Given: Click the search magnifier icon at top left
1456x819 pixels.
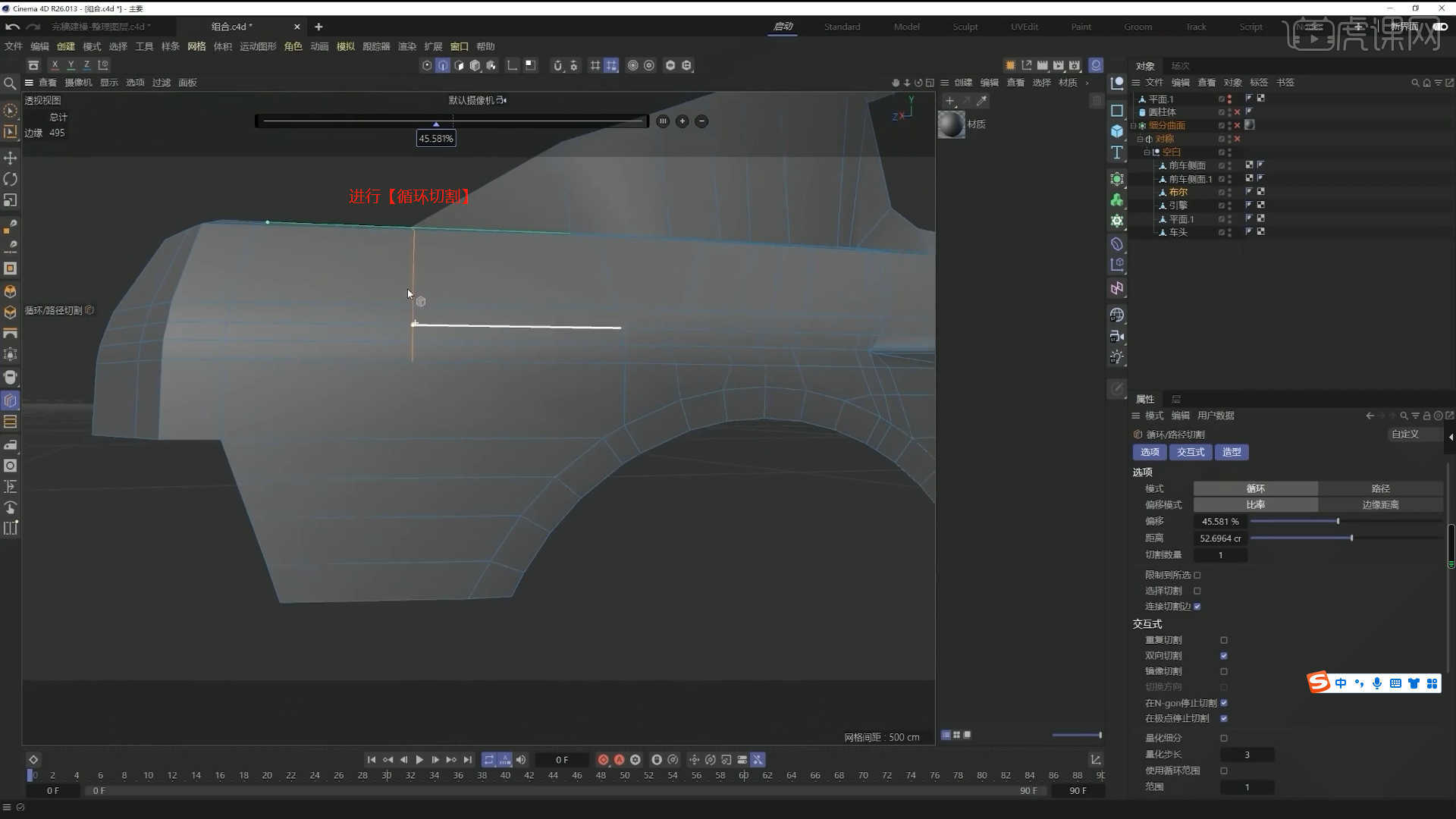Looking at the screenshot, I should point(10,83).
